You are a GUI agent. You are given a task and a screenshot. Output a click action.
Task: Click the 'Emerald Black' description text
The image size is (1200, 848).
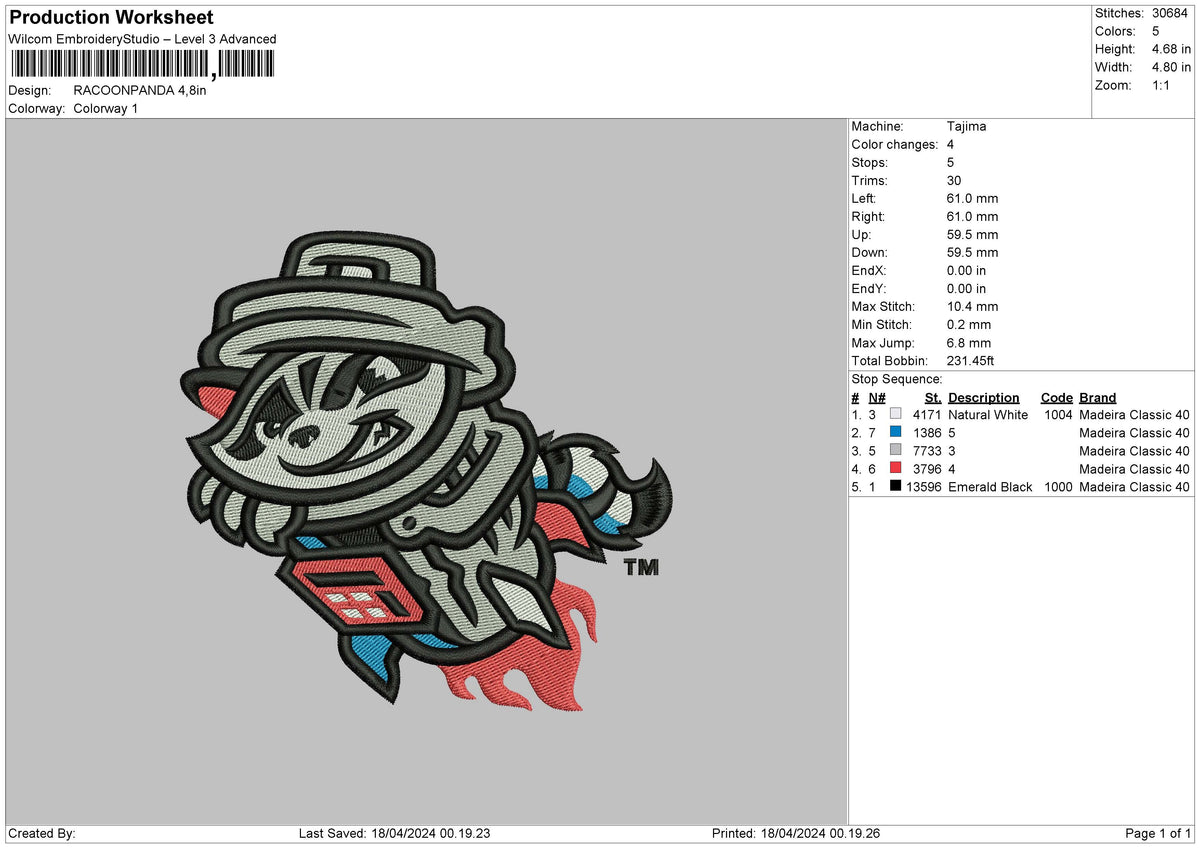990,486
